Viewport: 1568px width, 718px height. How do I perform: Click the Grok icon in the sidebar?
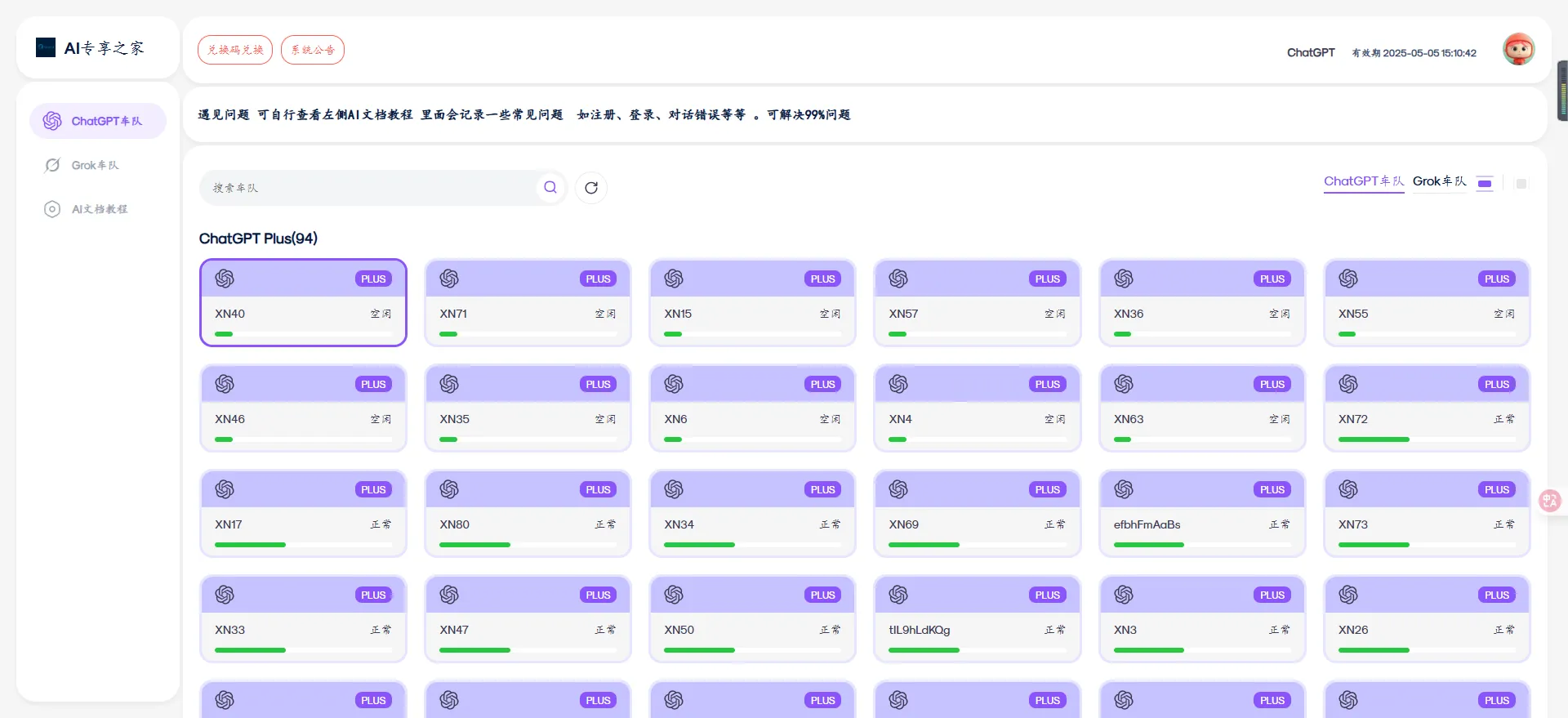point(52,165)
